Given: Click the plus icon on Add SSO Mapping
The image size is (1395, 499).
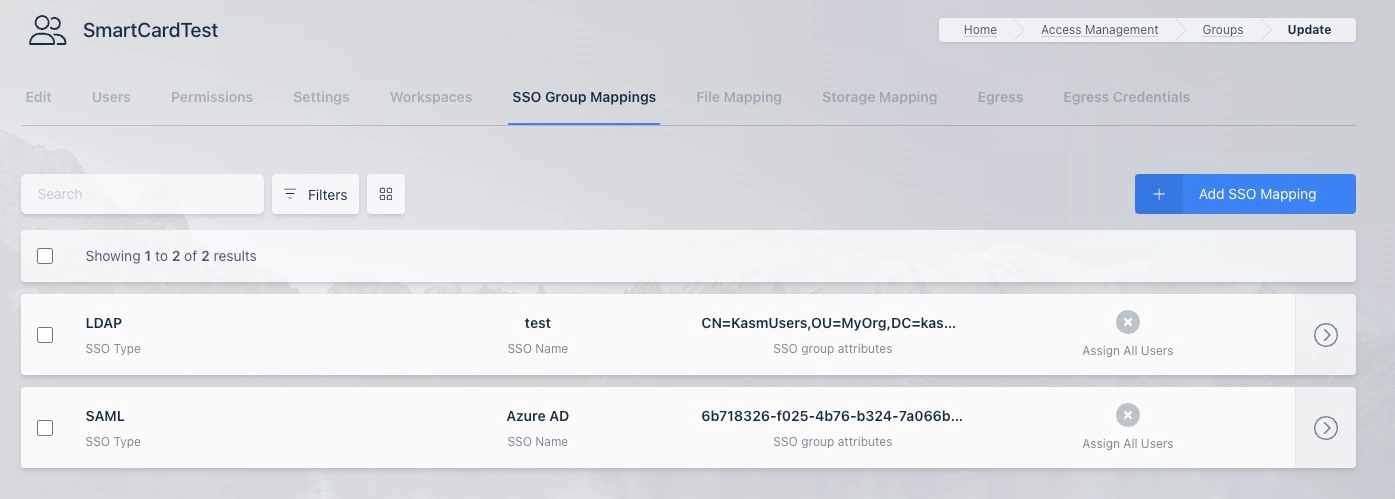Looking at the screenshot, I should pos(1159,194).
